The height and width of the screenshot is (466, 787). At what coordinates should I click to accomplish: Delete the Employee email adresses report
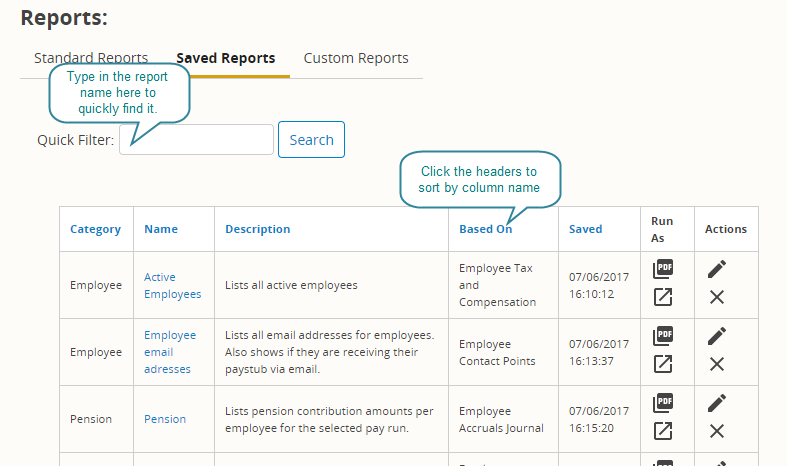pyautogui.click(x=717, y=364)
